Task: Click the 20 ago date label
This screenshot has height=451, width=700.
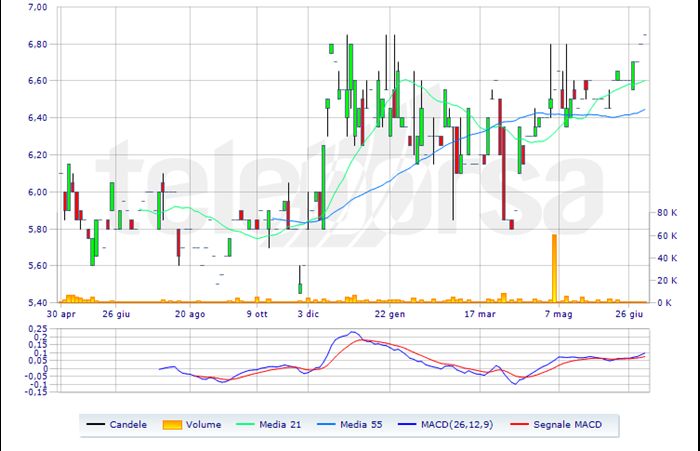Action: [190, 314]
